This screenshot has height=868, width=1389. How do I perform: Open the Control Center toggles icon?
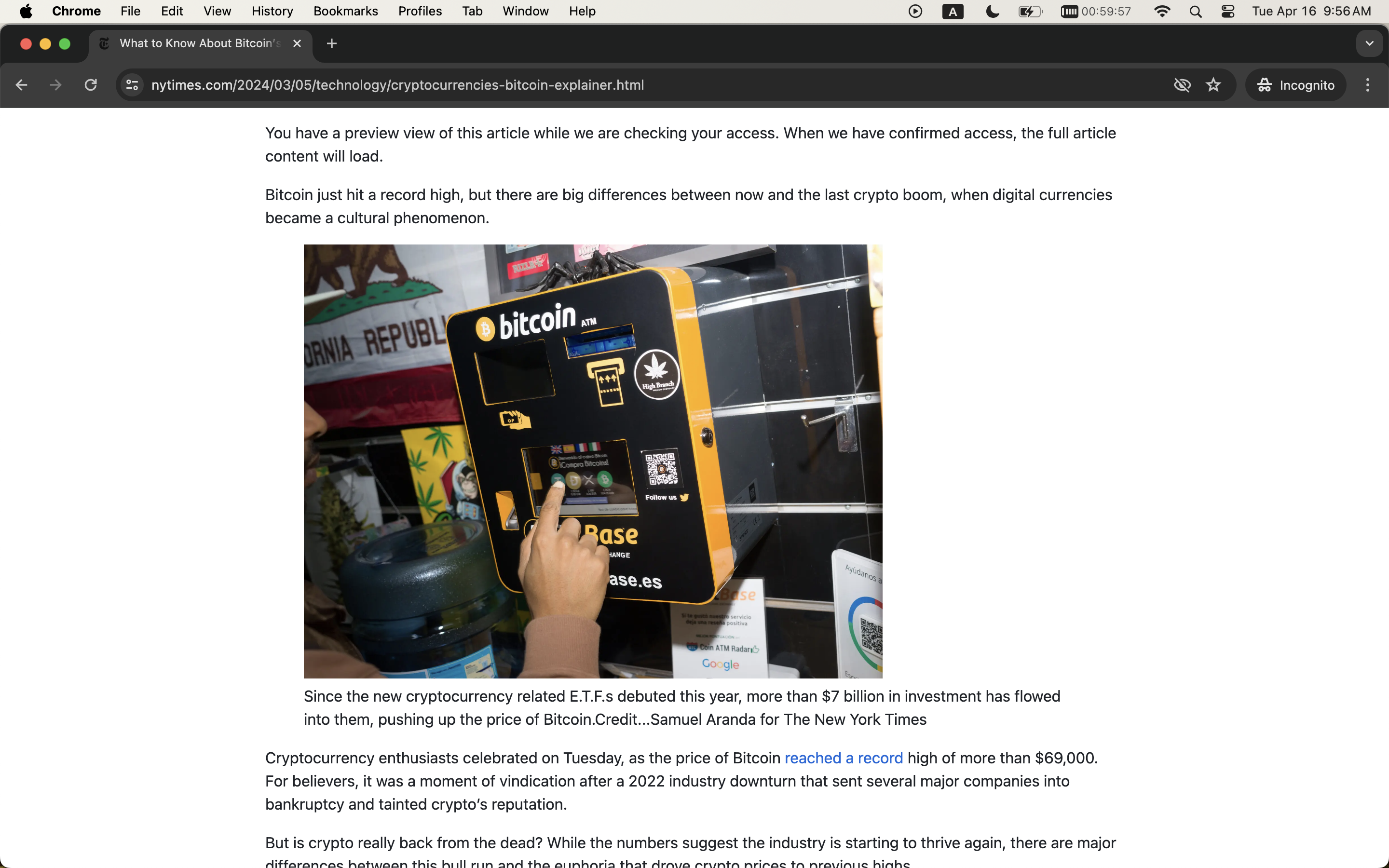click(x=1228, y=12)
